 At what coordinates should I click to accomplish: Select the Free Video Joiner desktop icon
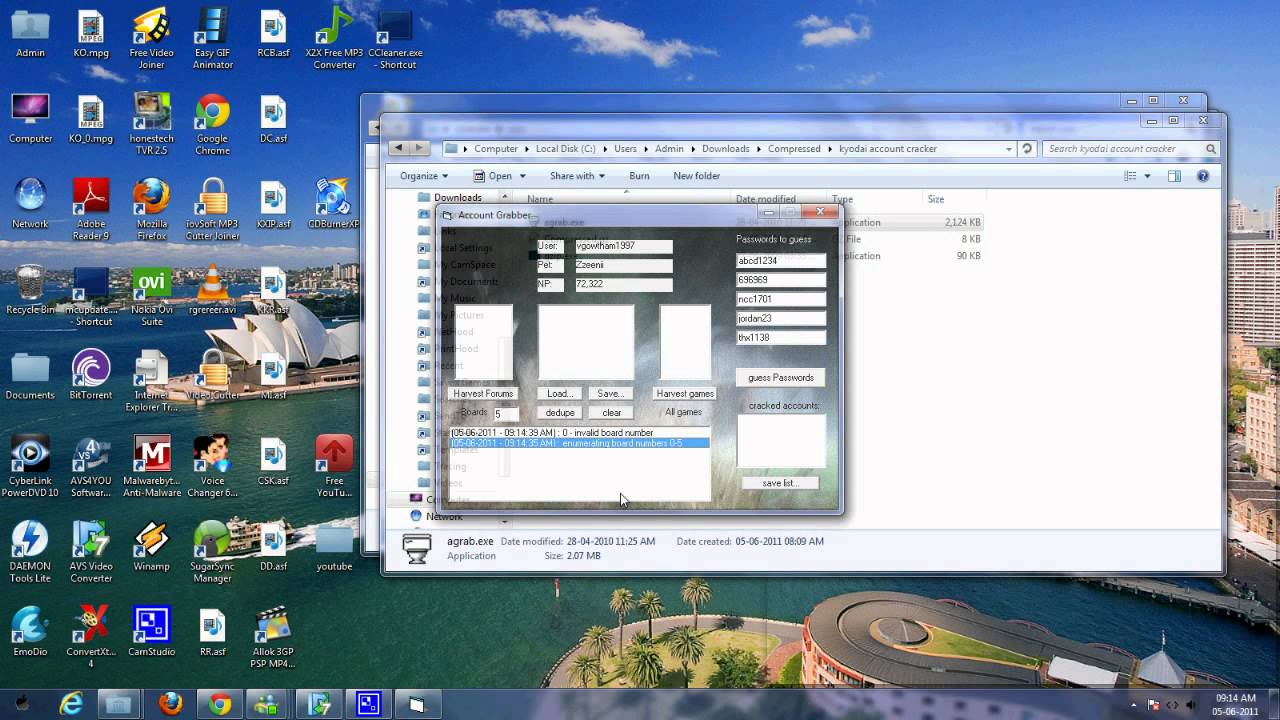point(151,38)
